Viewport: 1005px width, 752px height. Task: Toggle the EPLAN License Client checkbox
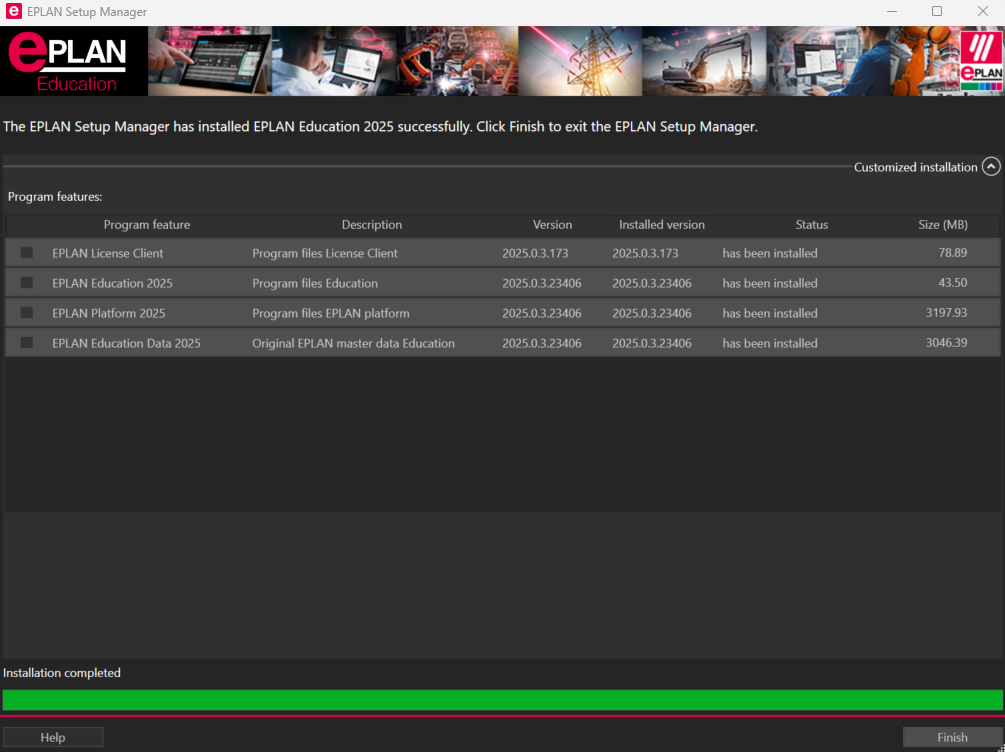(x=27, y=253)
